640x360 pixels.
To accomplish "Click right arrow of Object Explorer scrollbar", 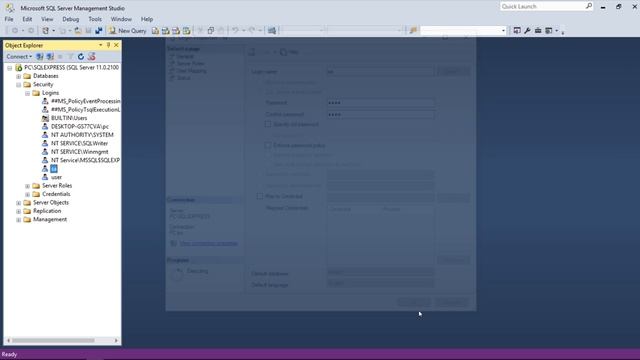I will click(x=116, y=340).
